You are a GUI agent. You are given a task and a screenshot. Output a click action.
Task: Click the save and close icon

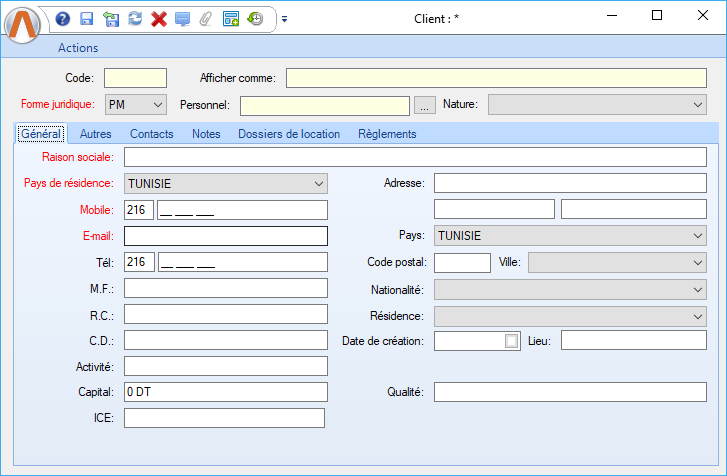(111, 19)
